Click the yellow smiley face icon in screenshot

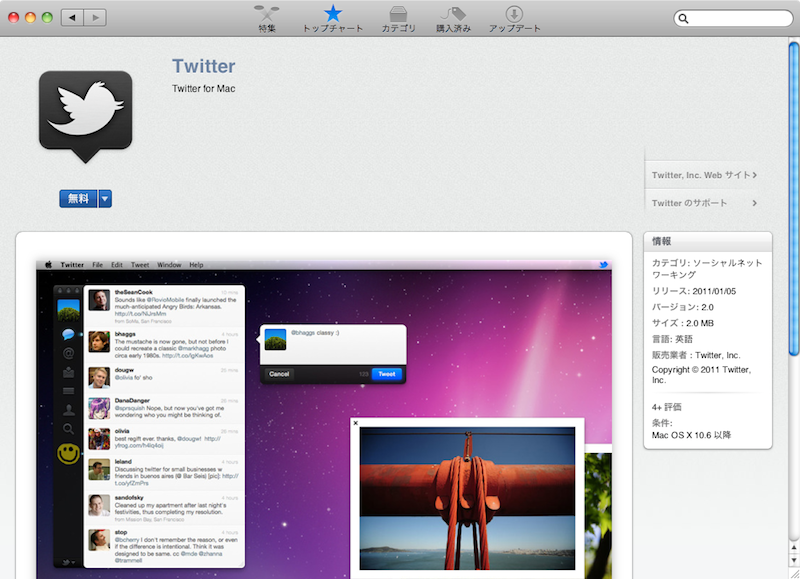68,453
